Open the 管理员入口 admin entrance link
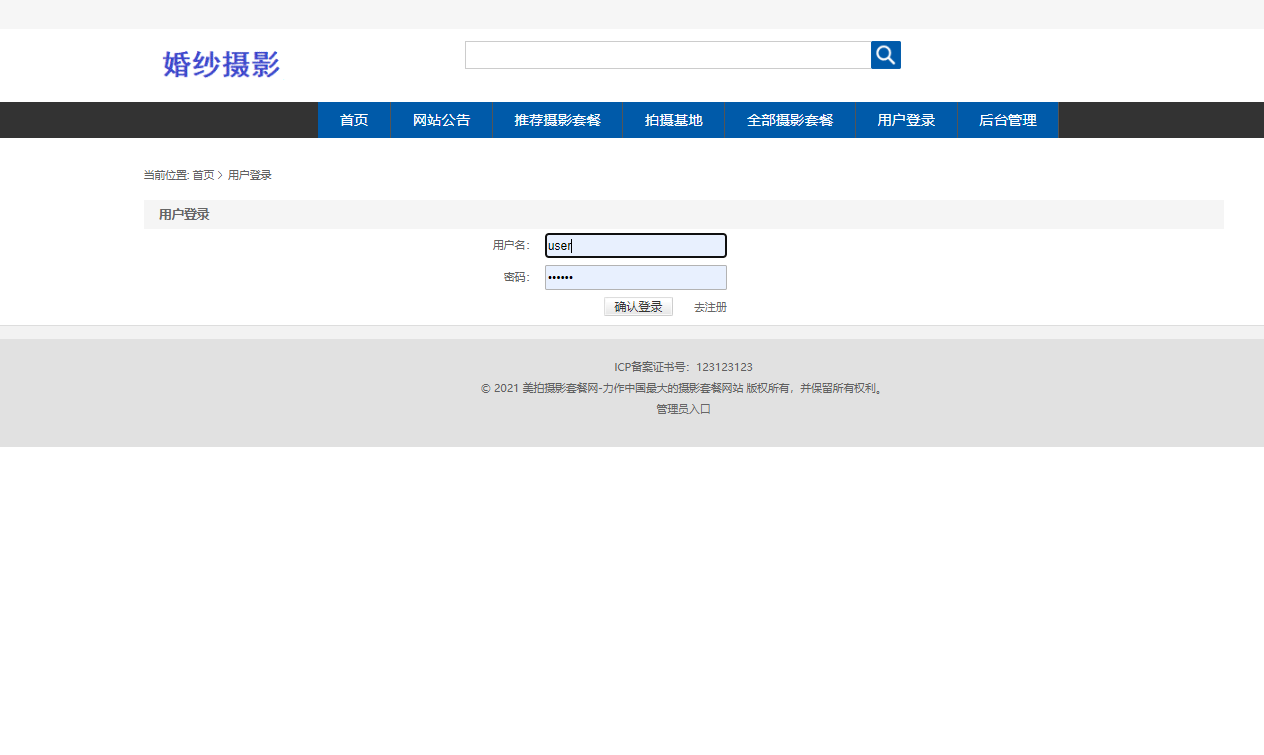Screen dimensions: 1264x755 coord(682,409)
